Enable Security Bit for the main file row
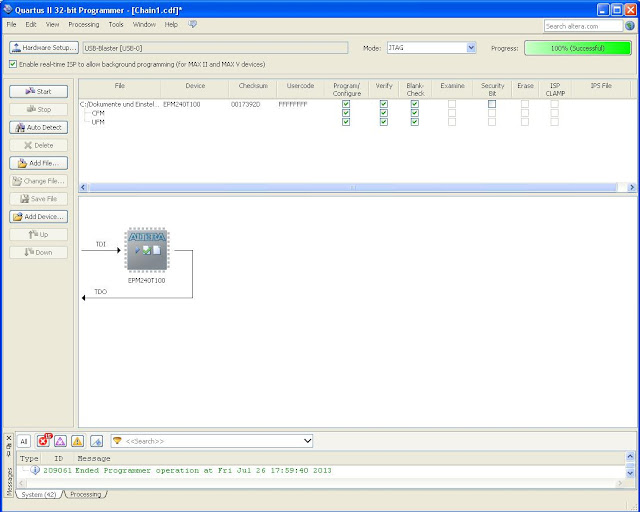The width and height of the screenshot is (640, 512). 492,104
